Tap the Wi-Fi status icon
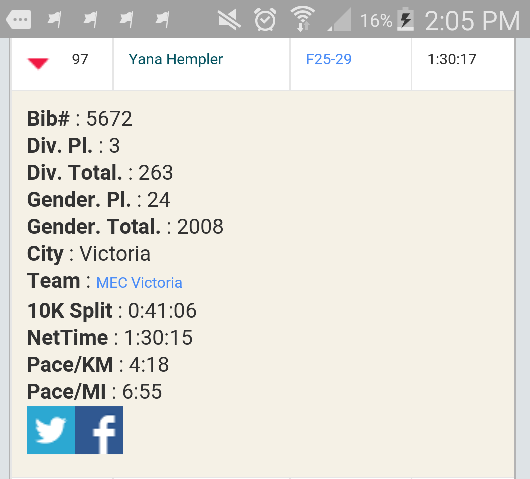The height and width of the screenshot is (479, 530). pyautogui.click(x=302, y=19)
